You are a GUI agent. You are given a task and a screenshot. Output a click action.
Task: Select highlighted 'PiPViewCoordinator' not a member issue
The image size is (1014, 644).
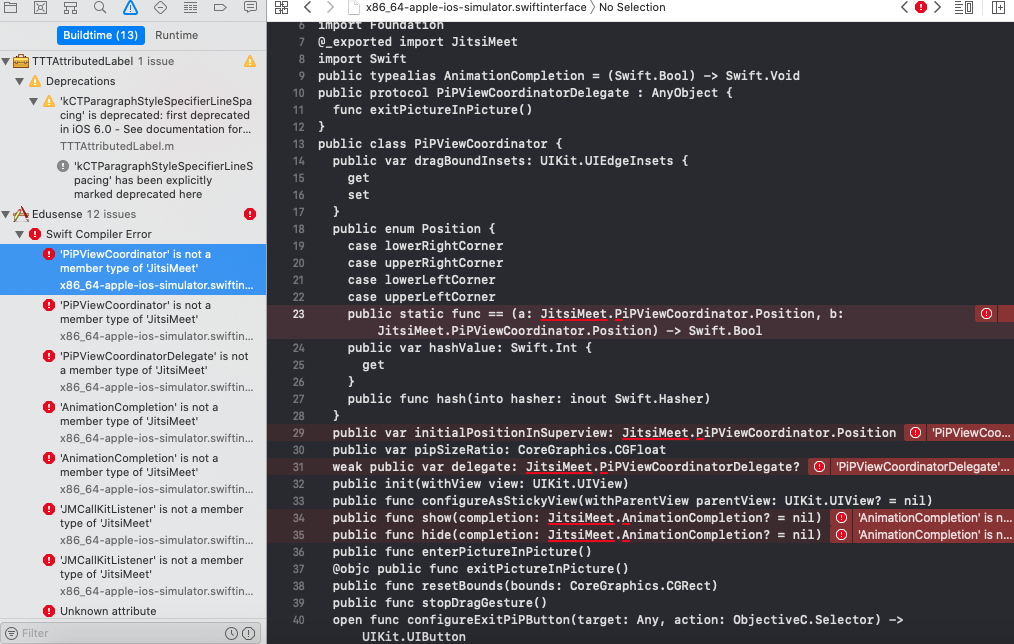coord(133,270)
